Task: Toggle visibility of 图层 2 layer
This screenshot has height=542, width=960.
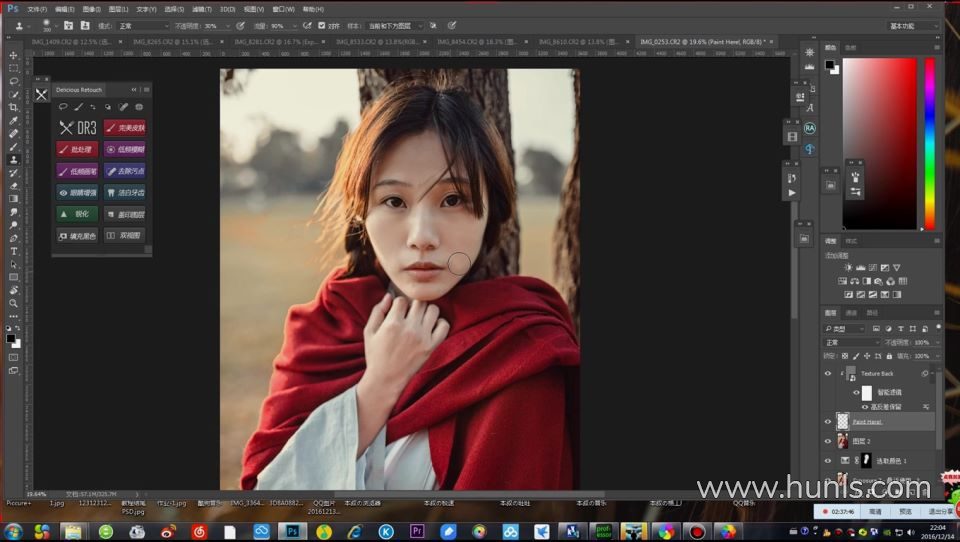Action: coord(827,441)
